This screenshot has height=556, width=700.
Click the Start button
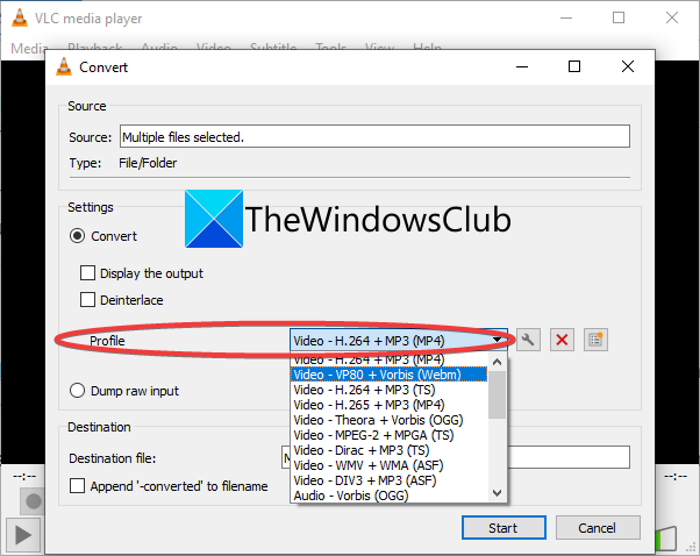pyautogui.click(x=504, y=528)
